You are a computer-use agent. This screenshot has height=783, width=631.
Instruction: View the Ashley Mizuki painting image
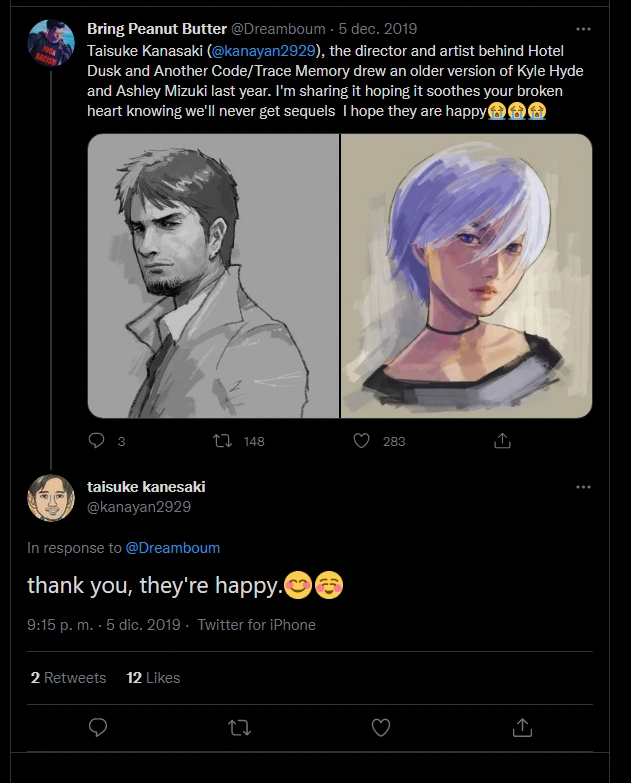467,275
